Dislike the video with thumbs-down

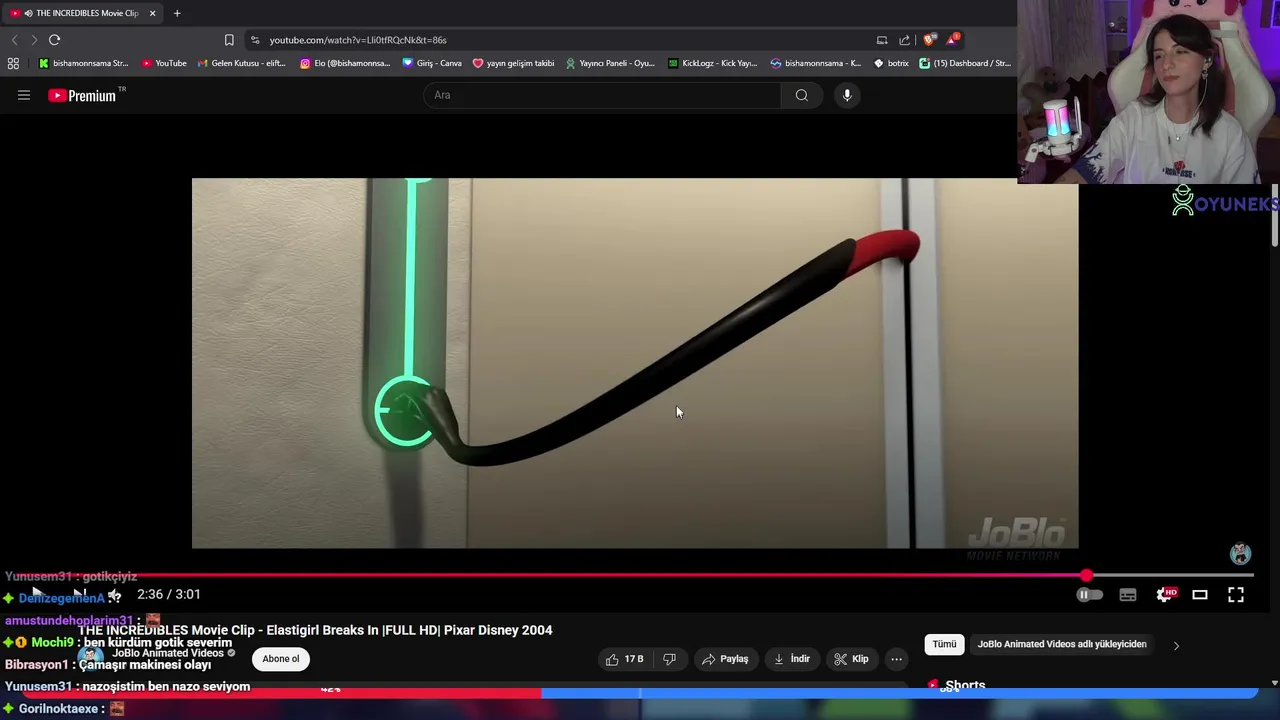pyautogui.click(x=669, y=659)
